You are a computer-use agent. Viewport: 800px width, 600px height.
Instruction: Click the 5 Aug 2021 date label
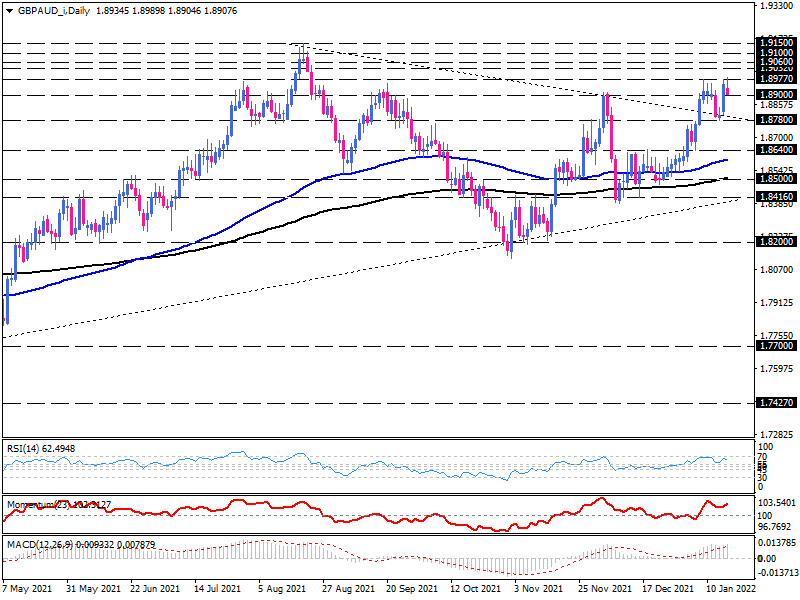coord(280,592)
